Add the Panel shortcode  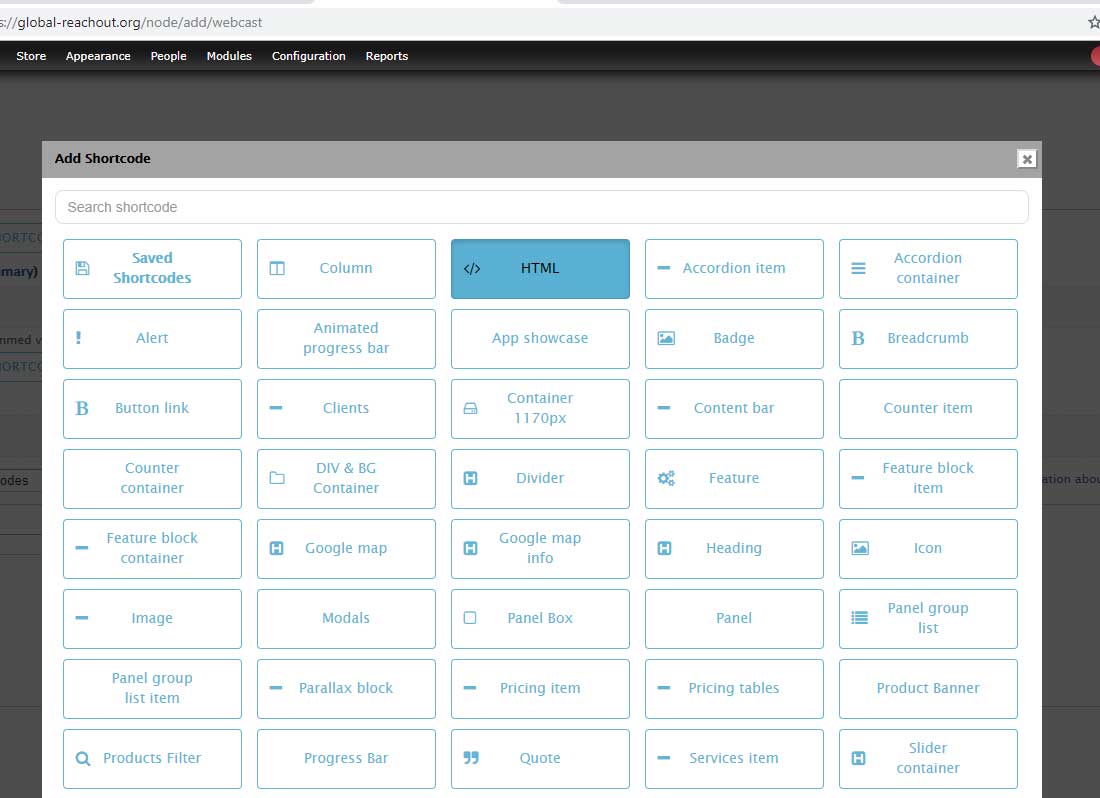pyautogui.click(x=734, y=619)
